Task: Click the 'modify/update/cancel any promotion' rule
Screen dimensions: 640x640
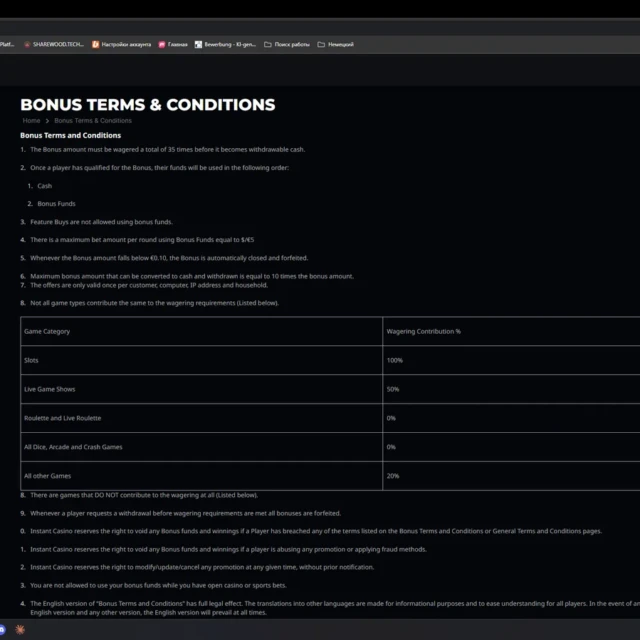Action: (x=202, y=568)
